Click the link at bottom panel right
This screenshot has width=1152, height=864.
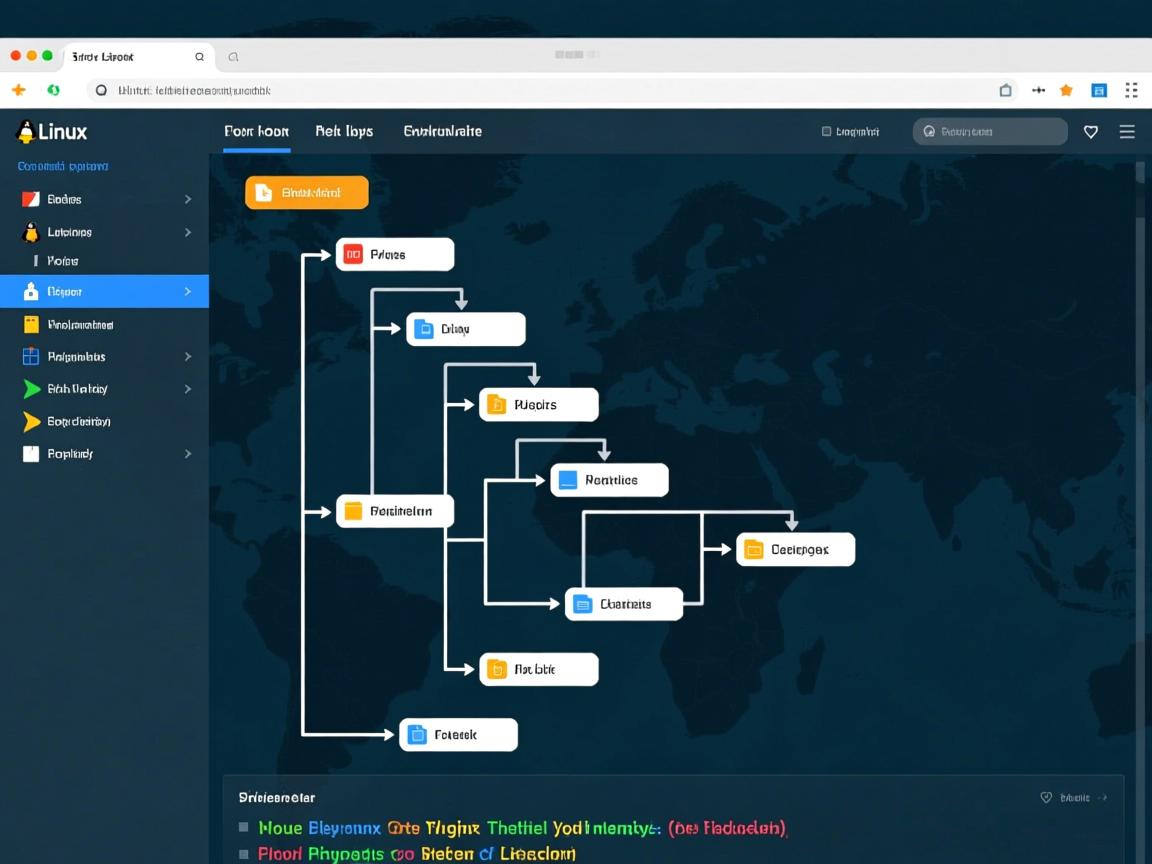(x=1075, y=798)
